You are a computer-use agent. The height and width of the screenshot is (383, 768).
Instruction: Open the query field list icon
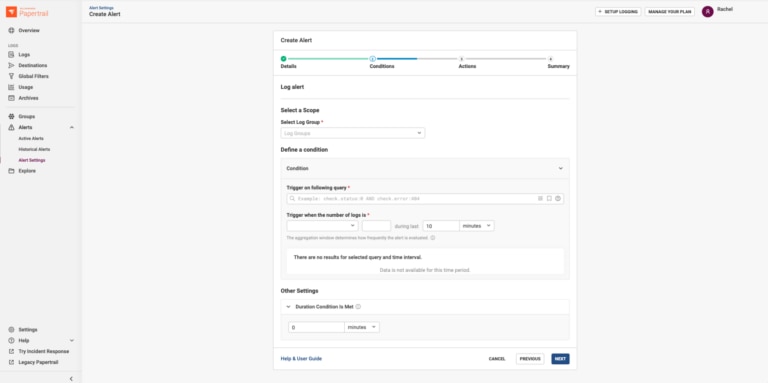click(x=540, y=198)
